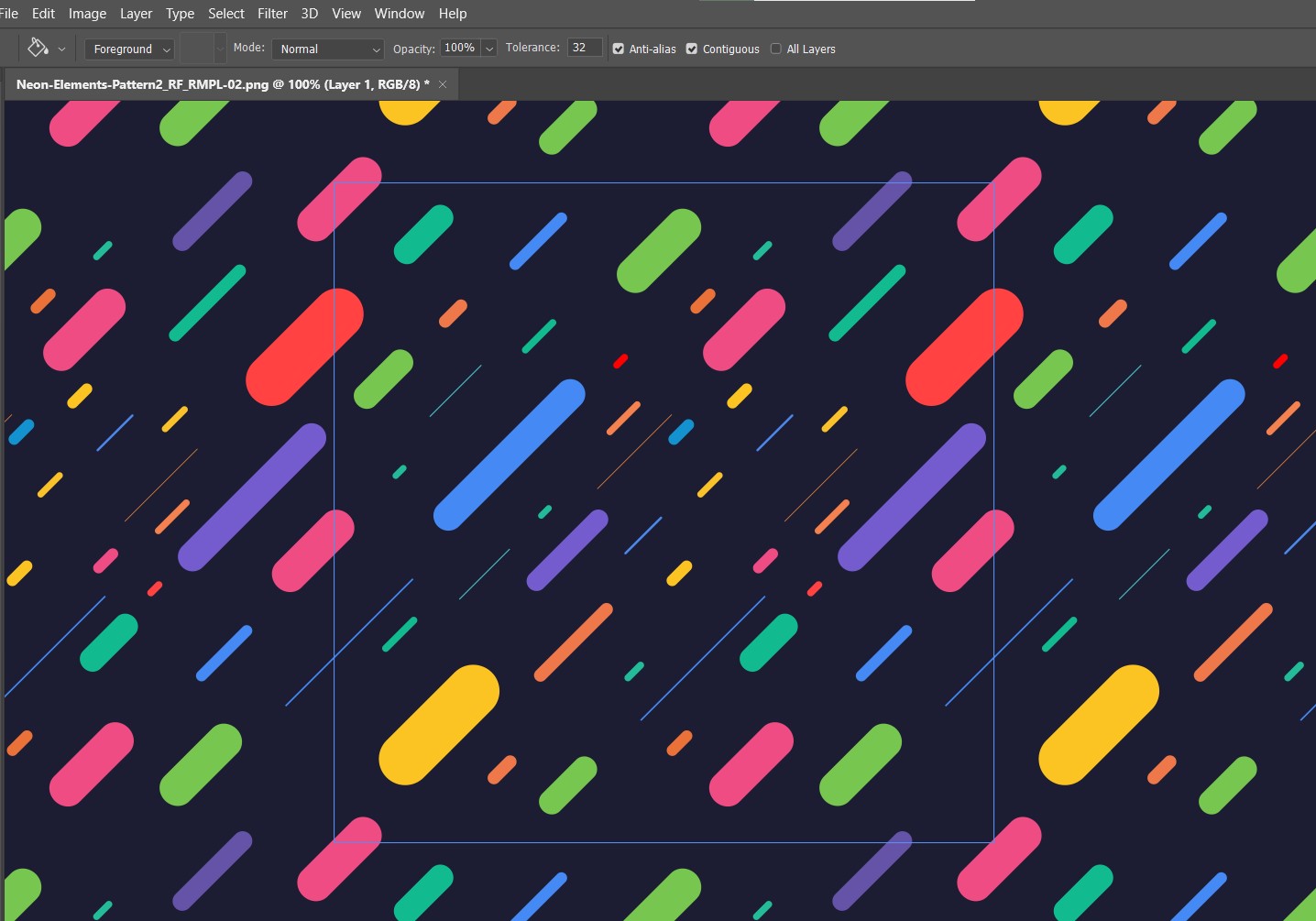The image size is (1316, 921).
Task: Open the Help menu
Action: coord(453,14)
